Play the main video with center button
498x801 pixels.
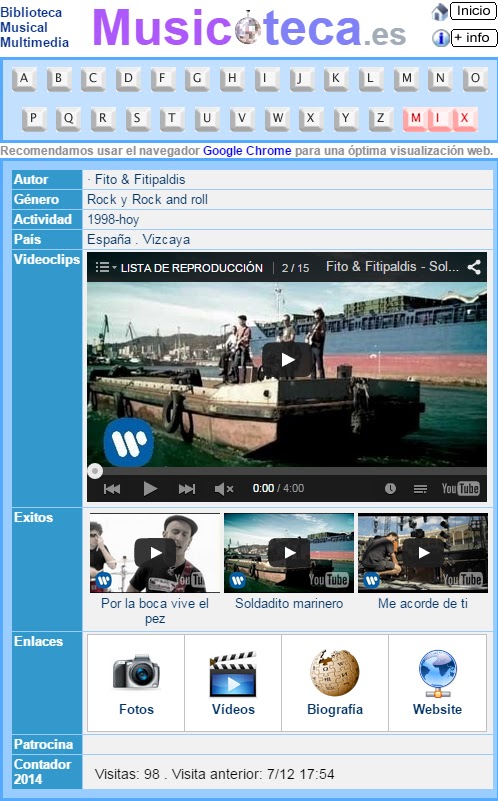pyautogui.click(x=288, y=360)
